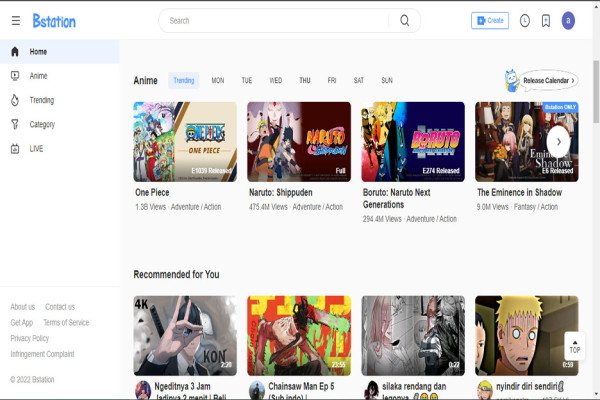
Task: Click The Eminence in Shadow title
Action: coord(520,192)
